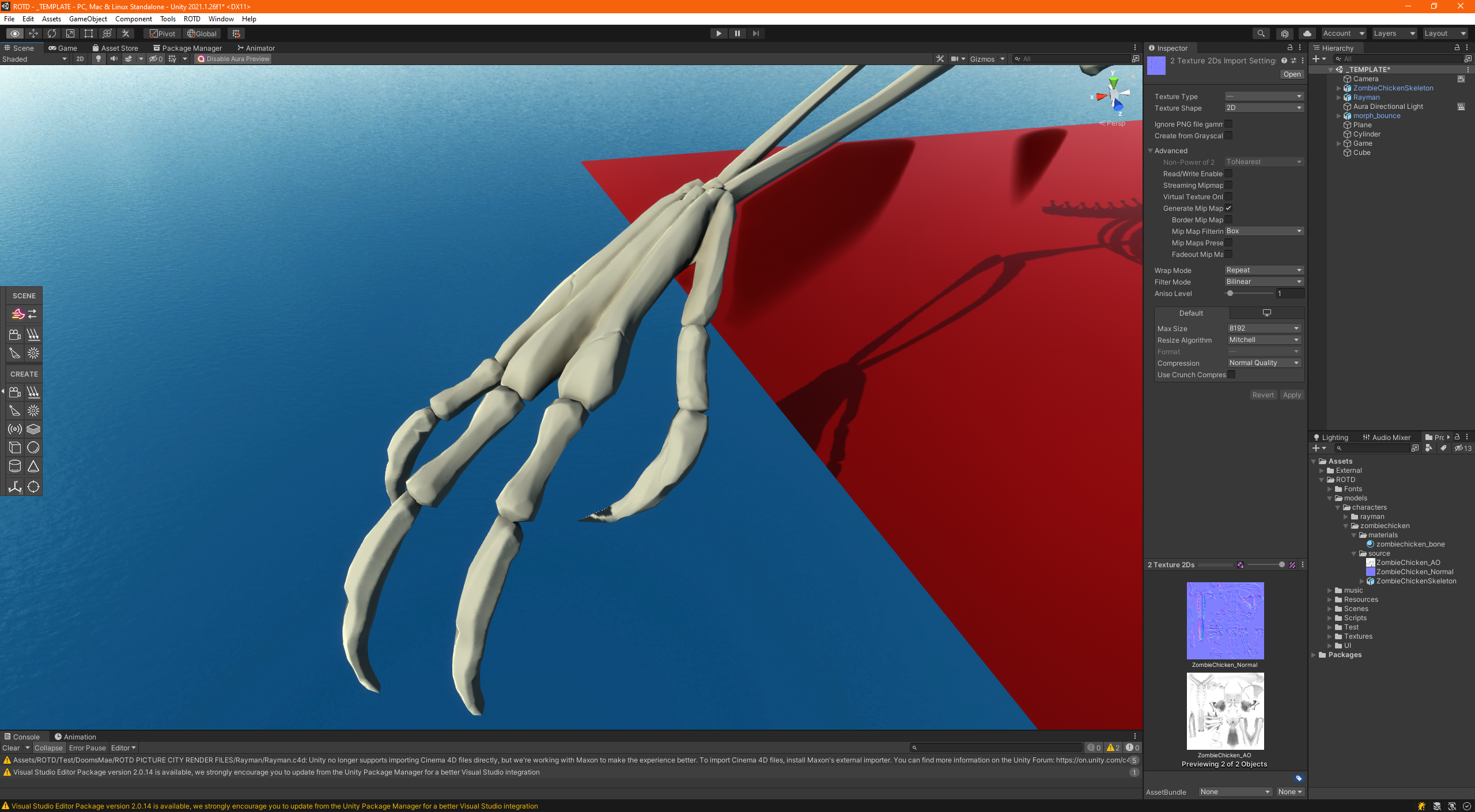Switch to the Package Manager tab
Viewport: 1475px width, 812px height.
(x=187, y=48)
